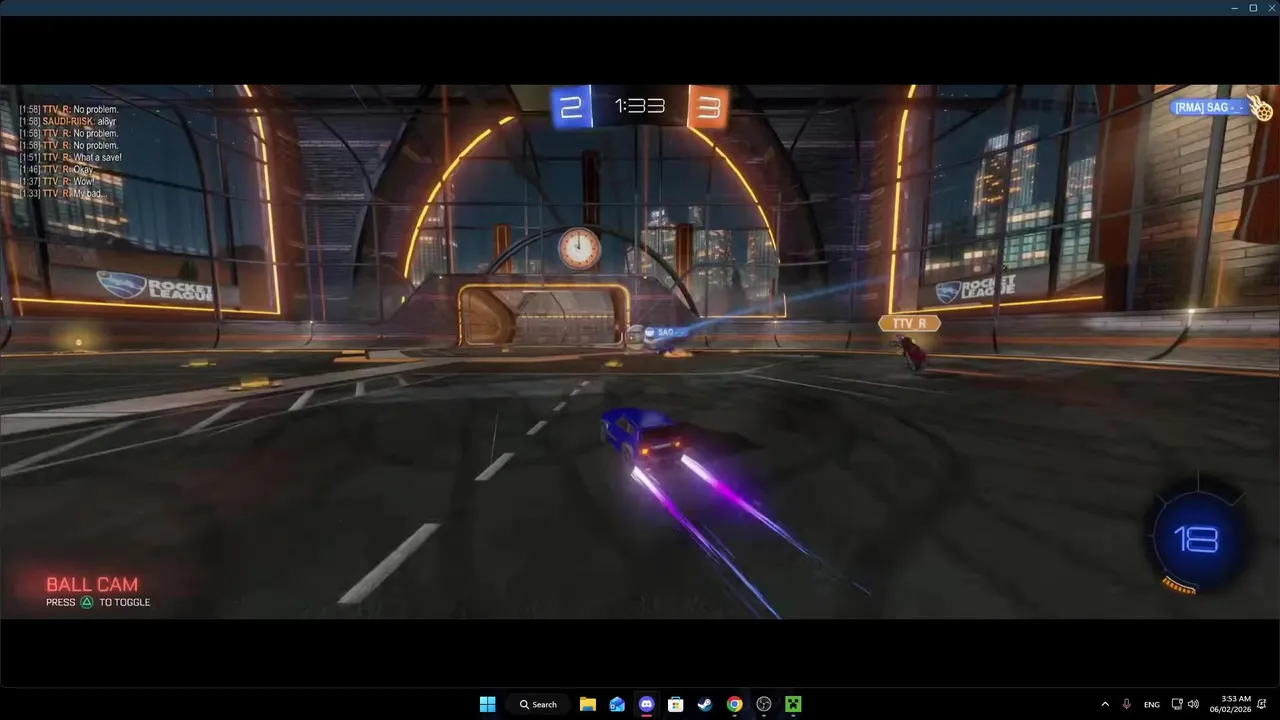Click the stadium clock above the goal

(578, 247)
